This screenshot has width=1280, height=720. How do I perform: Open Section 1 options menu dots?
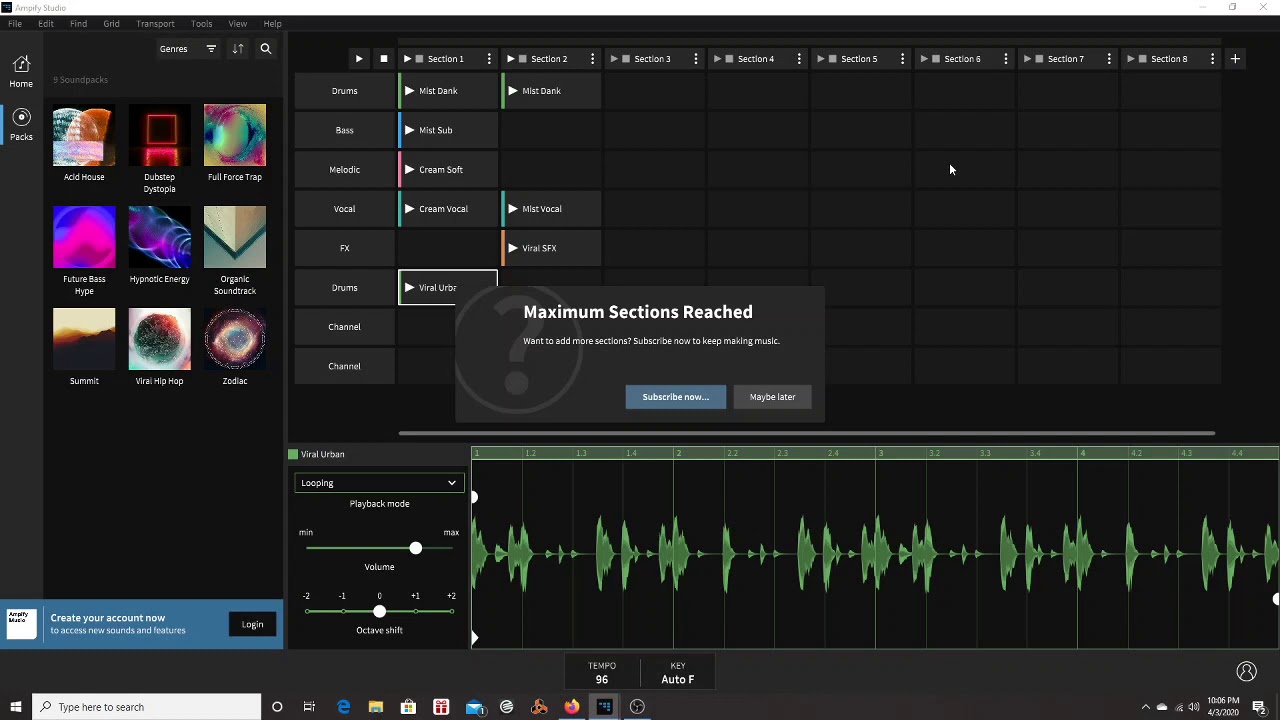click(x=489, y=59)
